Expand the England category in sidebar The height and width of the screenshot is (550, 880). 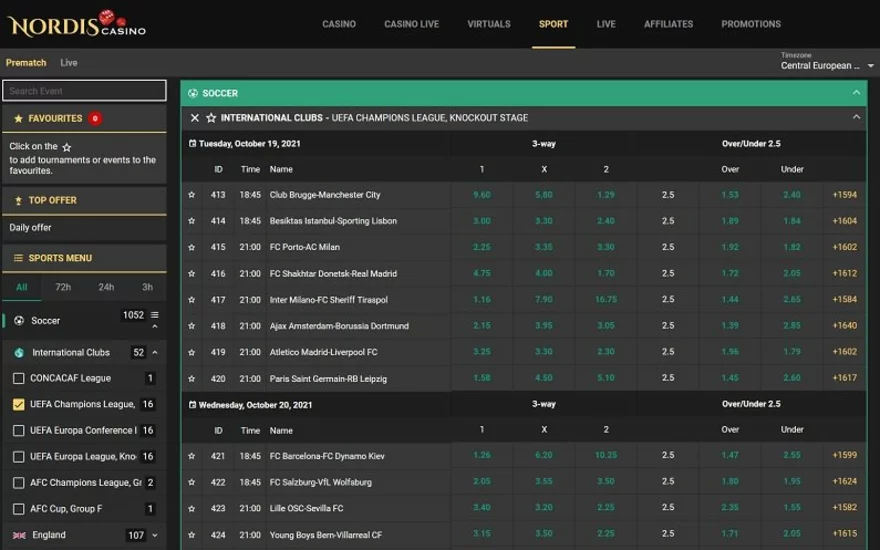click(x=155, y=536)
